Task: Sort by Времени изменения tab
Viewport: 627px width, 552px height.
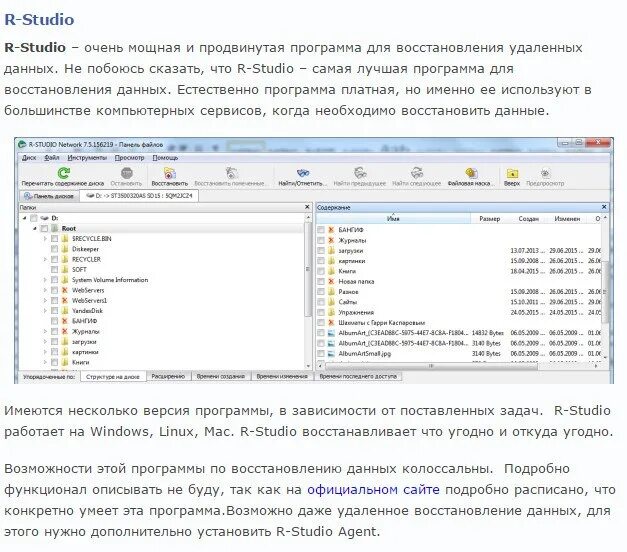Action: [282, 376]
